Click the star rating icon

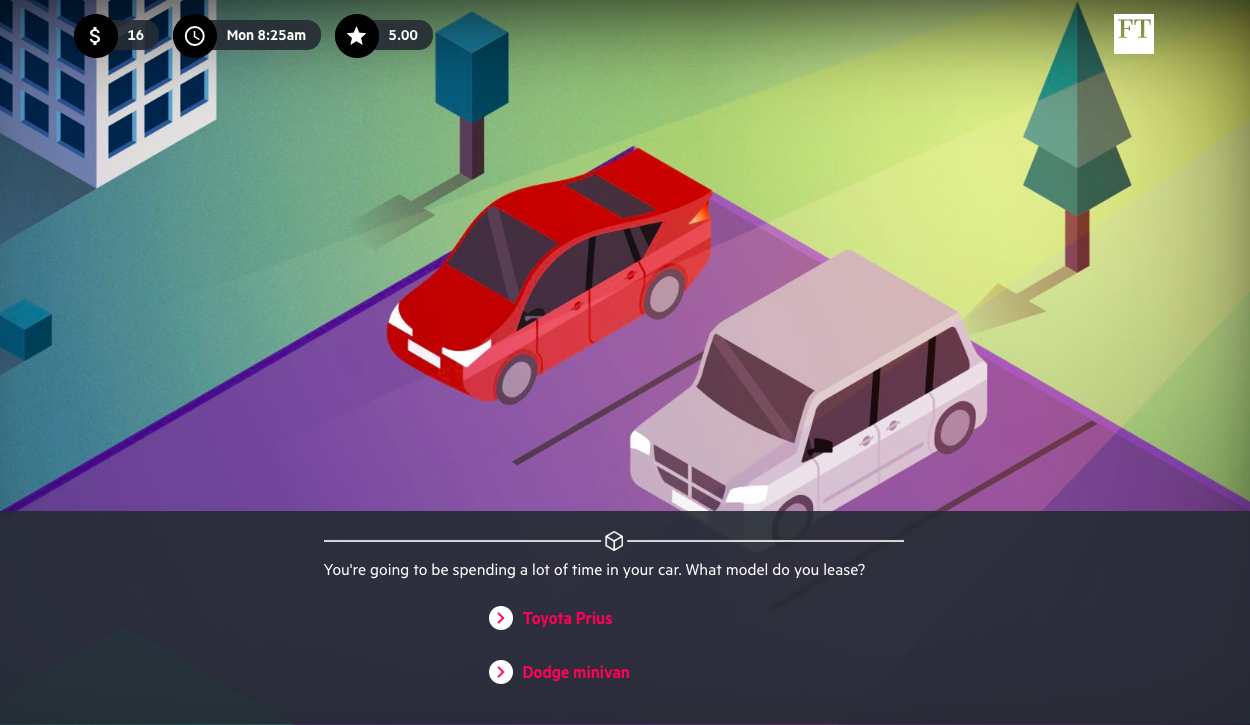(x=356, y=36)
